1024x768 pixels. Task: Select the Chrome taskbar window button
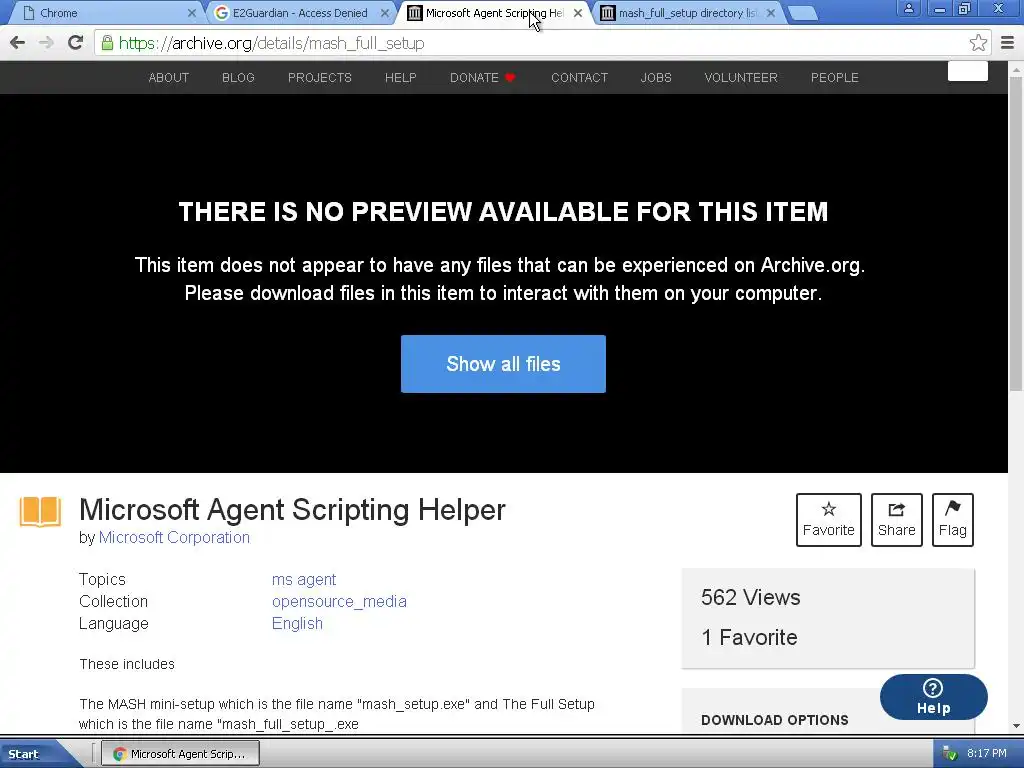coord(182,754)
